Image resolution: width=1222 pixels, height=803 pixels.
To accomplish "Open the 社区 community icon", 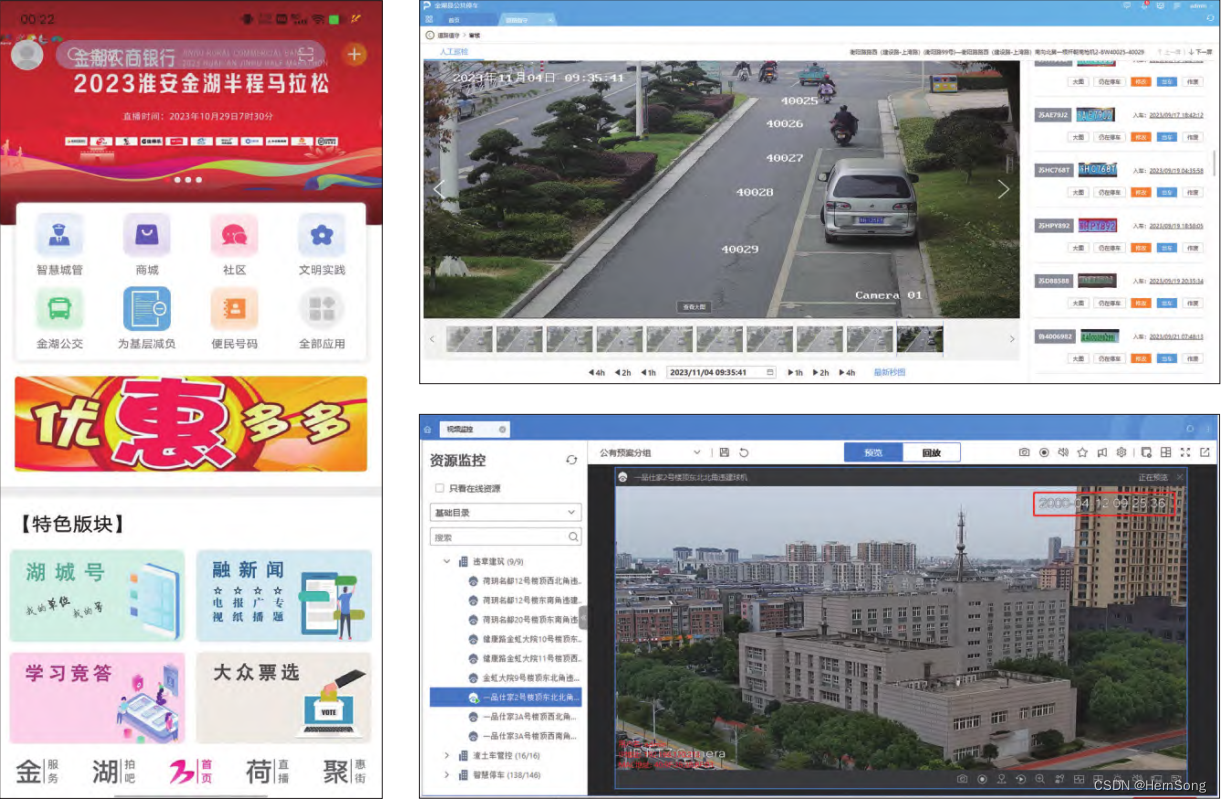I will [x=234, y=236].
